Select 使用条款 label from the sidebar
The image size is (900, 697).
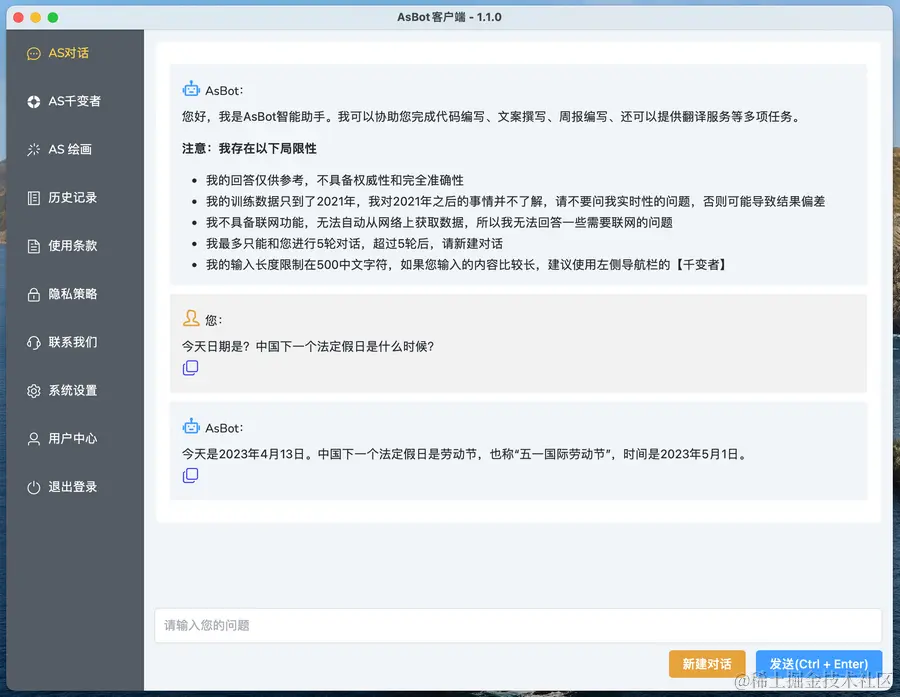pyautogui.click(x=73, y=246)
